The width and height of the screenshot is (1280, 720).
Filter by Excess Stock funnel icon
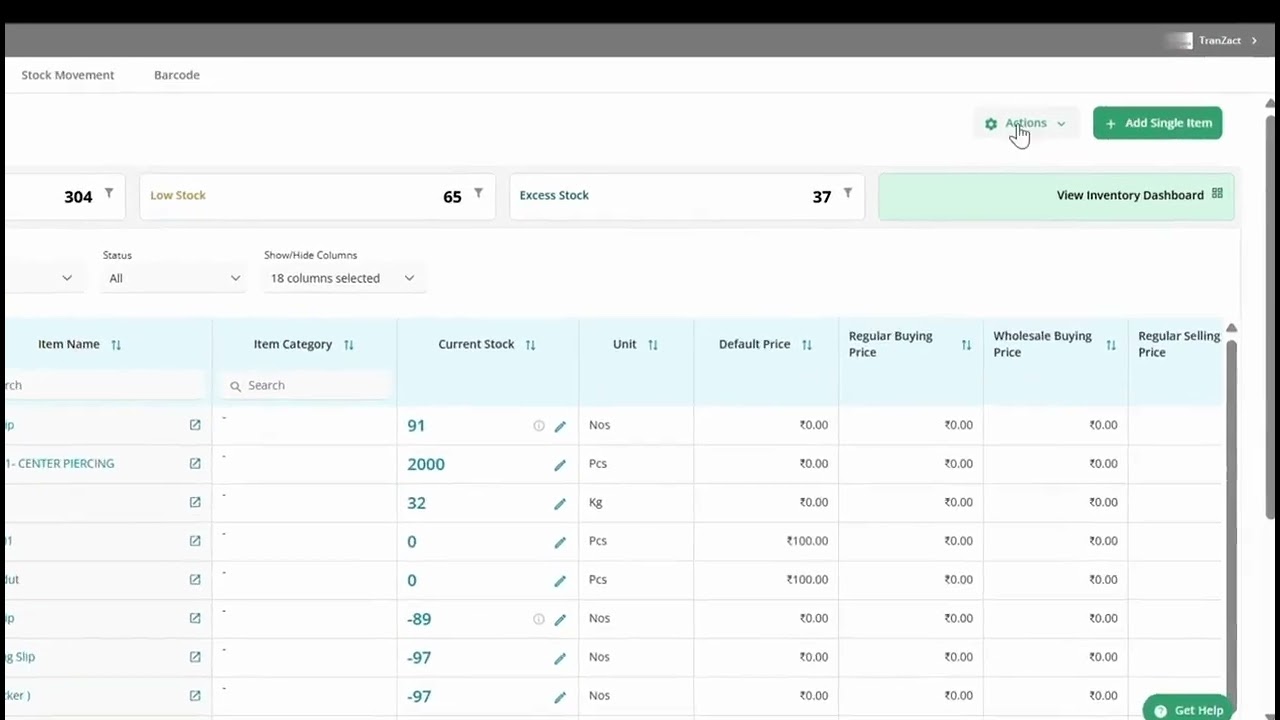[847, 193]
